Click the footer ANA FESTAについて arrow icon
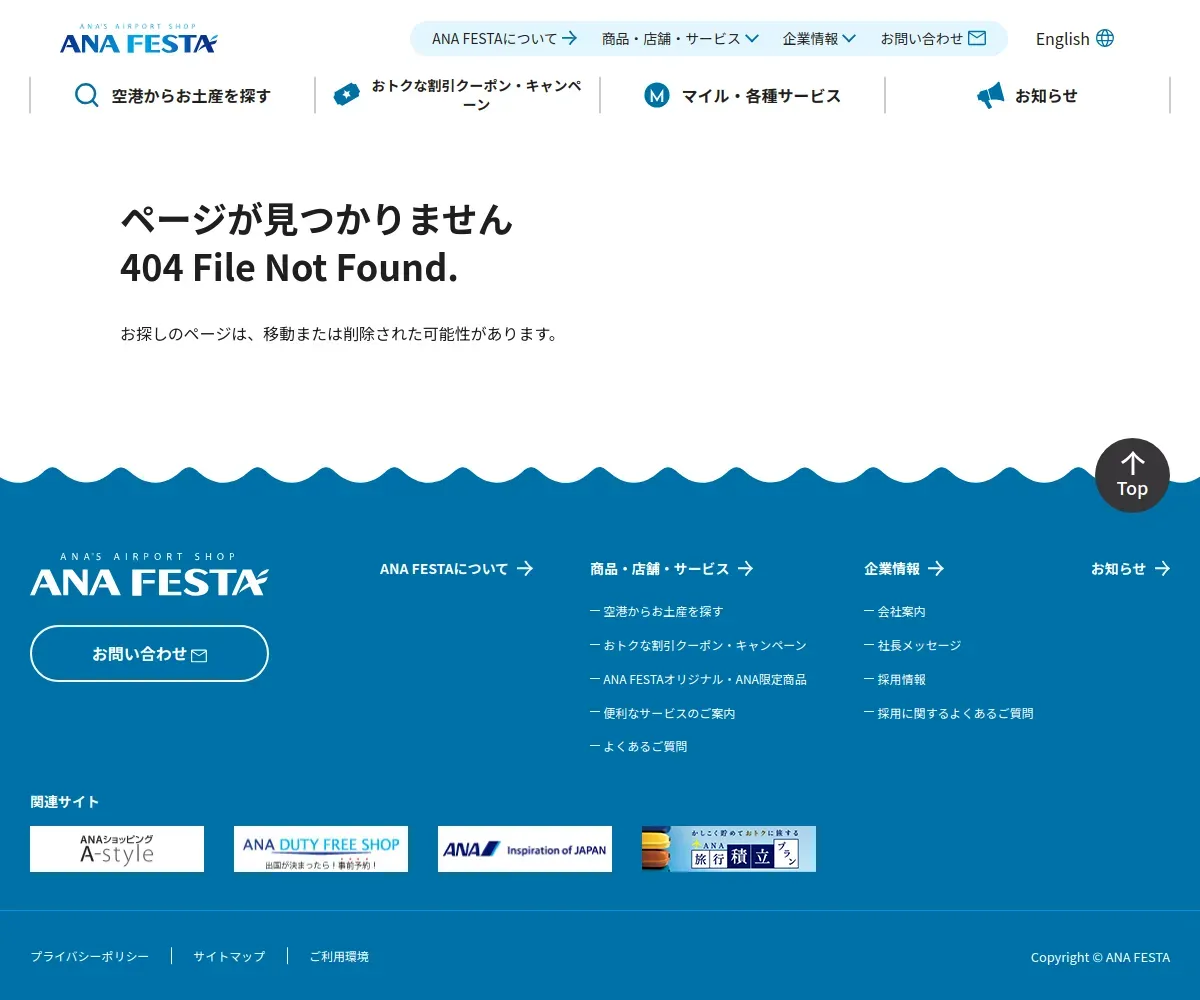 point(525,568)
